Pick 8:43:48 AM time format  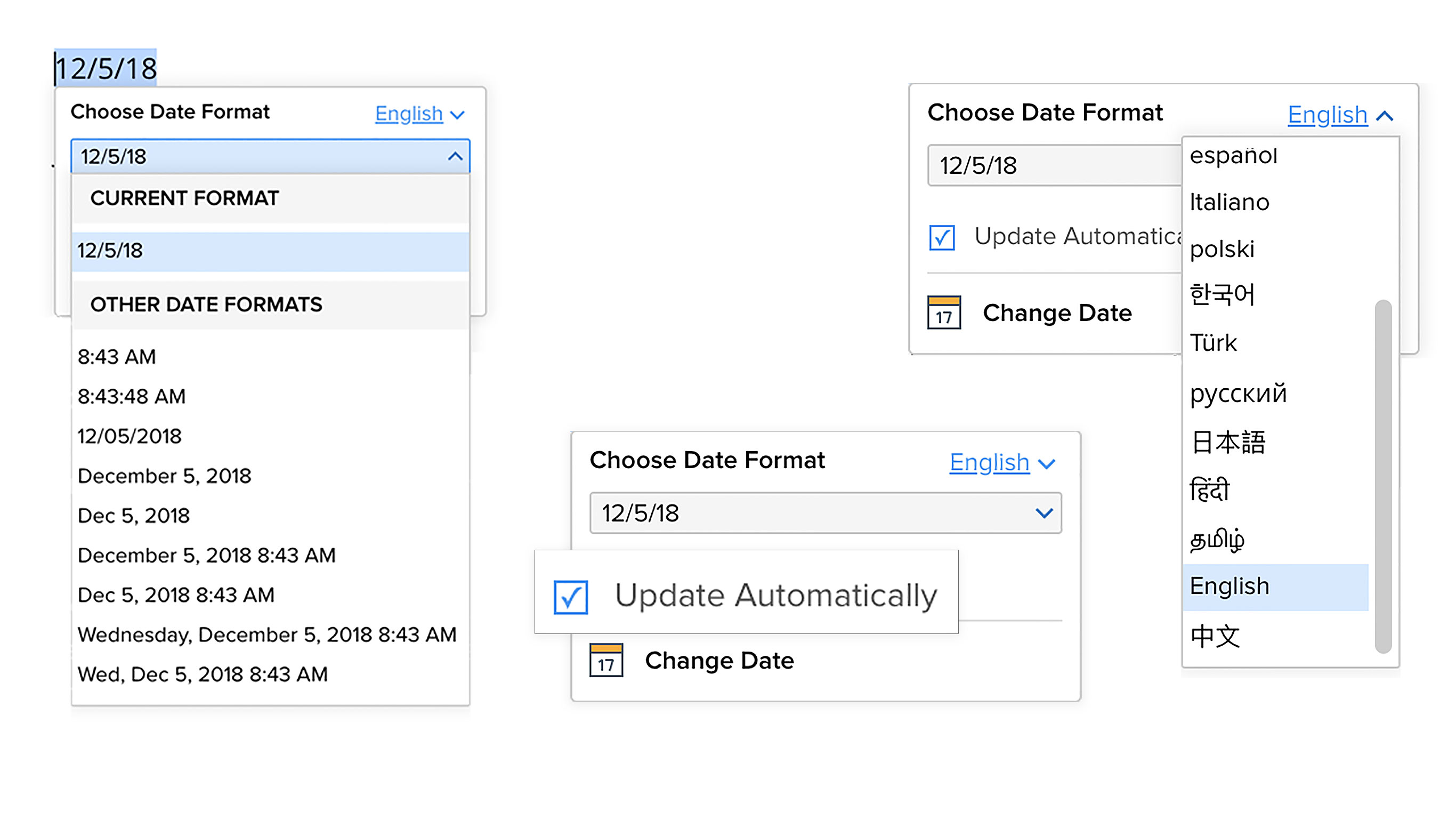(131, 397)
